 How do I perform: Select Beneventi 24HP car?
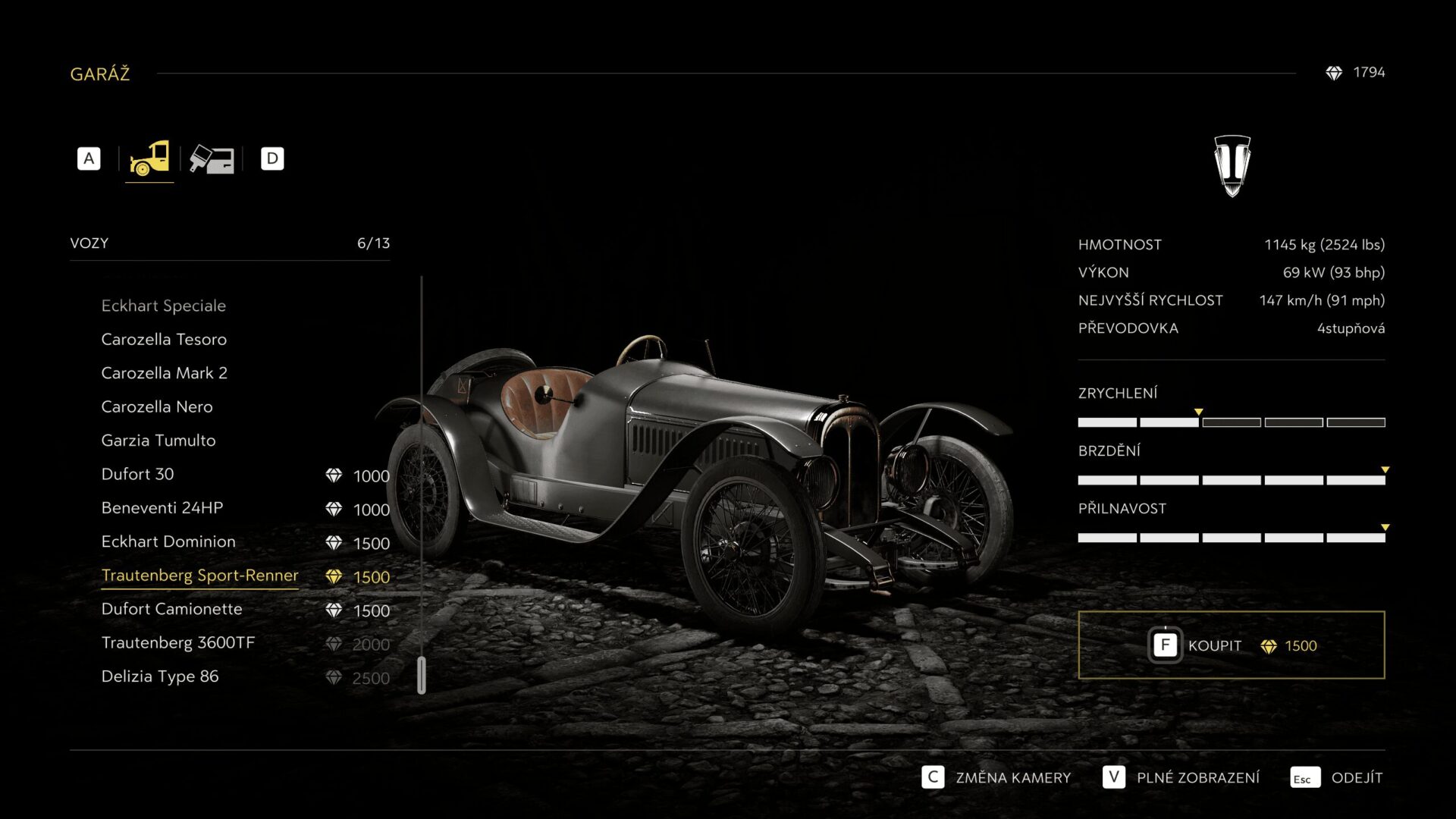click(162, 508)
